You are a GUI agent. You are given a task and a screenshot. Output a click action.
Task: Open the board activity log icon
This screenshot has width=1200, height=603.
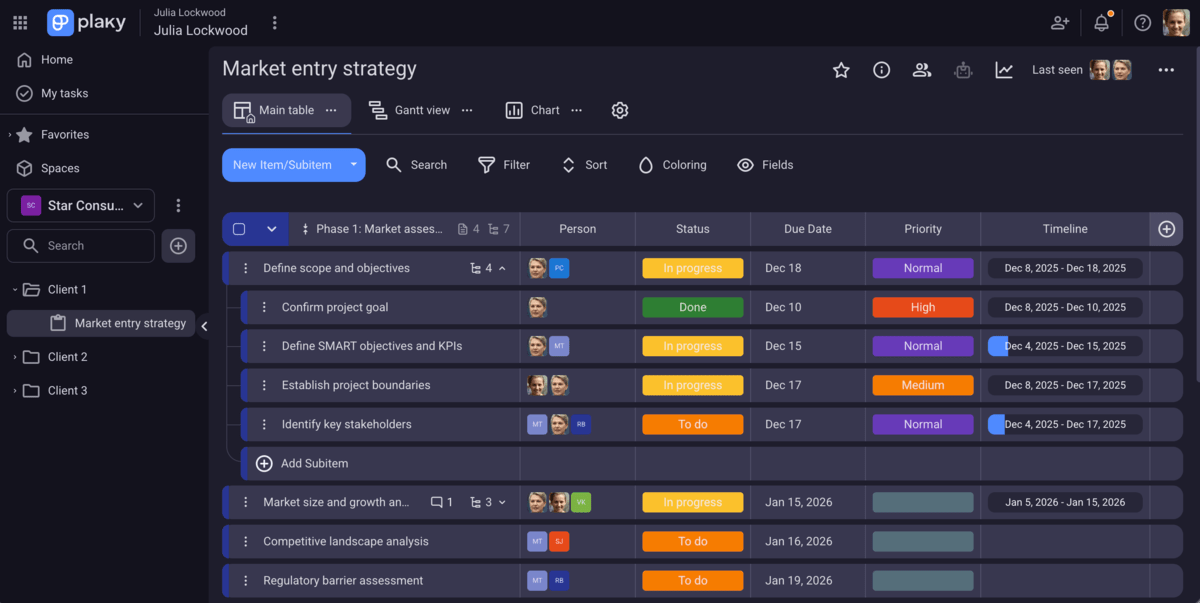pos(1003,70)
